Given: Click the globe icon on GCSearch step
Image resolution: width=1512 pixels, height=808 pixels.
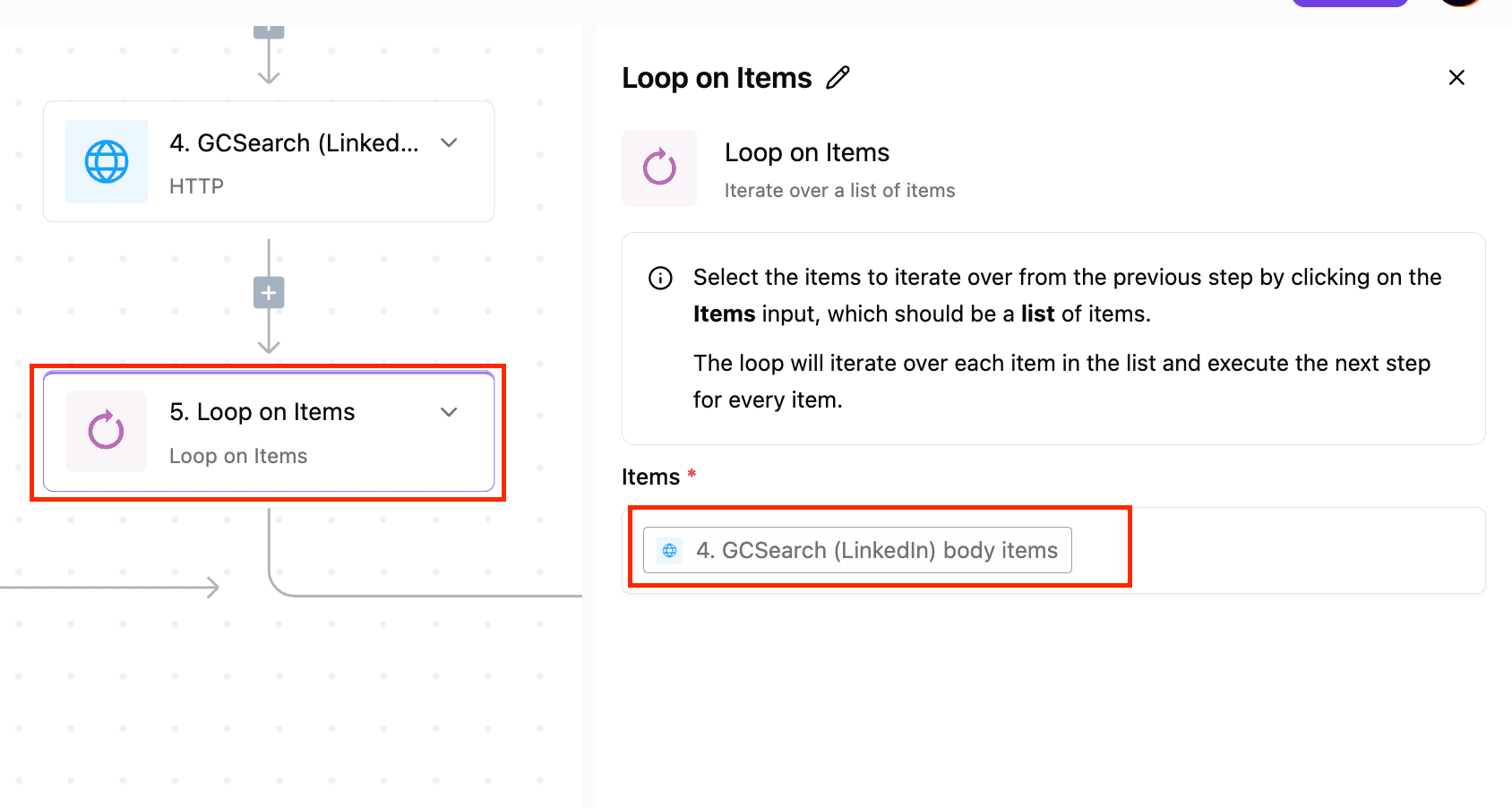Looking at the screenshot, I should point(107,162).
